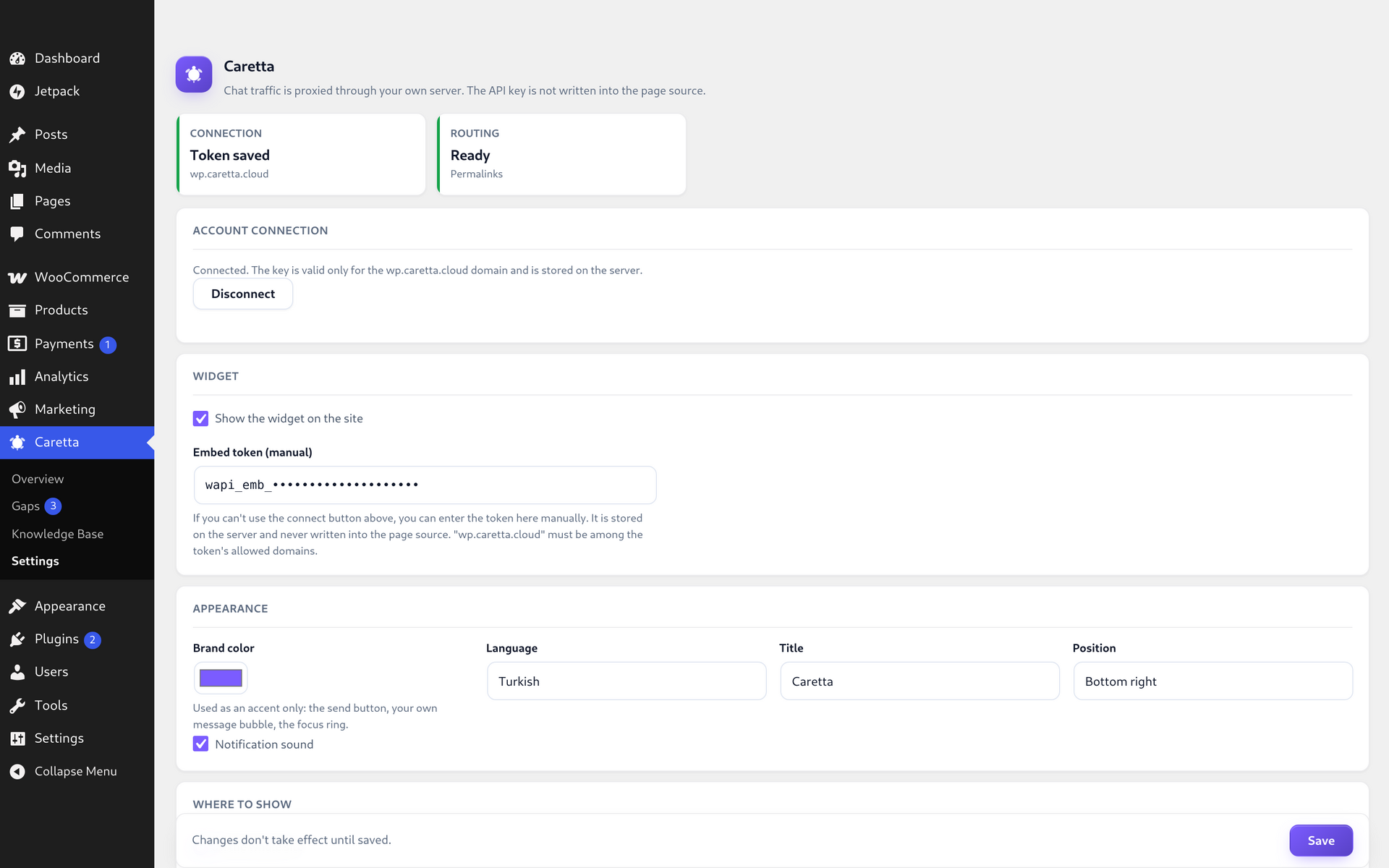Click the "Notification sound" label text

tap(264, 744)
